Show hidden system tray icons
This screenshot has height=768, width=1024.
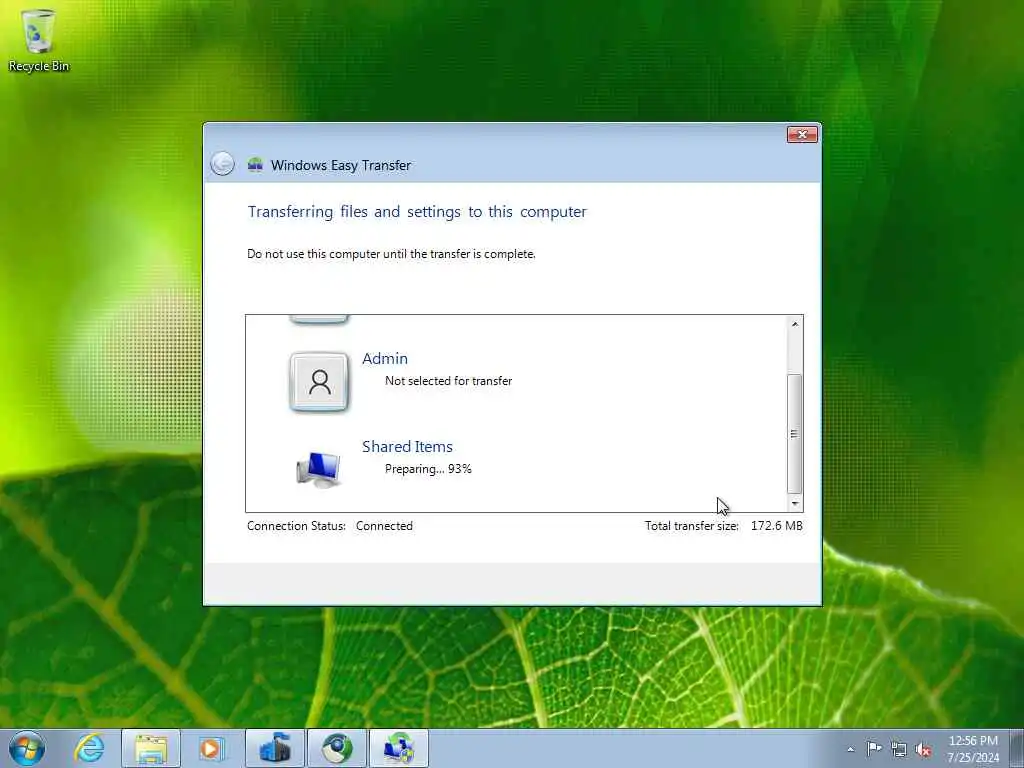(x=850, y=749)
